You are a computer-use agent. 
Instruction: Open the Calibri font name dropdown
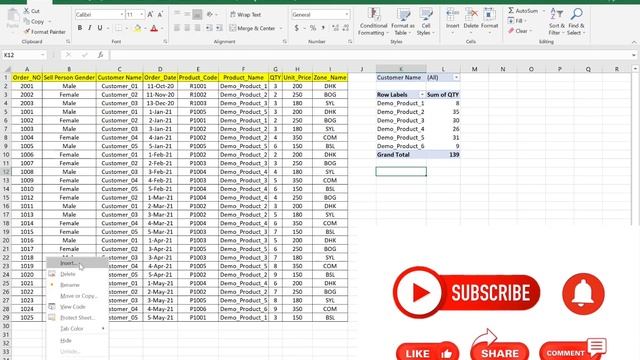[x=122, y=15]
